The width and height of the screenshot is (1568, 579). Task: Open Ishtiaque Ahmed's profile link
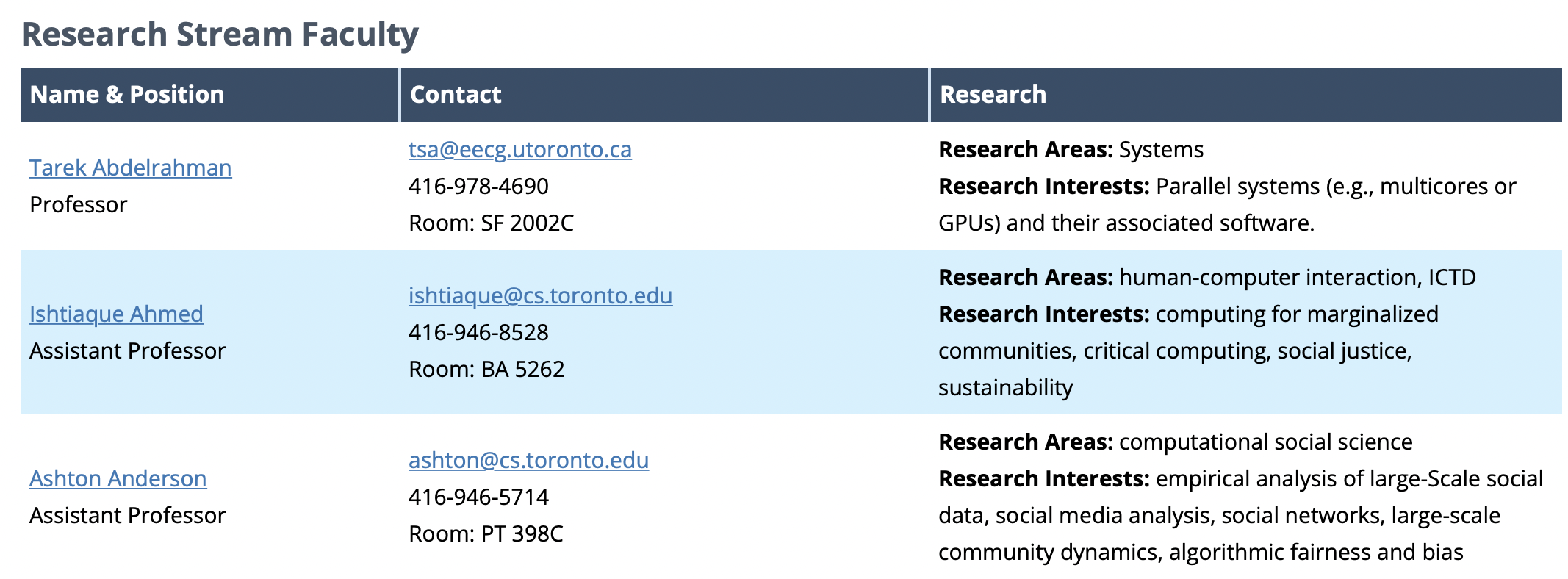coord(116,314)
